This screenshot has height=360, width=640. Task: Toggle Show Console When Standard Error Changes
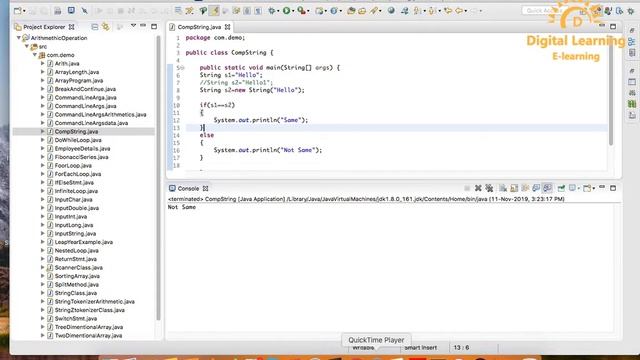[548, 188]
